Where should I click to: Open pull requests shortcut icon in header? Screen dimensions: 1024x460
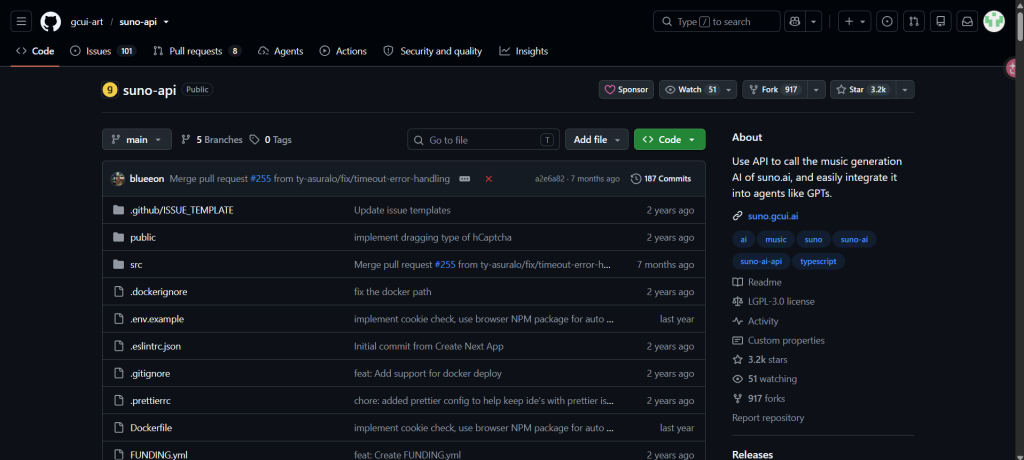[x=914, y=22]
